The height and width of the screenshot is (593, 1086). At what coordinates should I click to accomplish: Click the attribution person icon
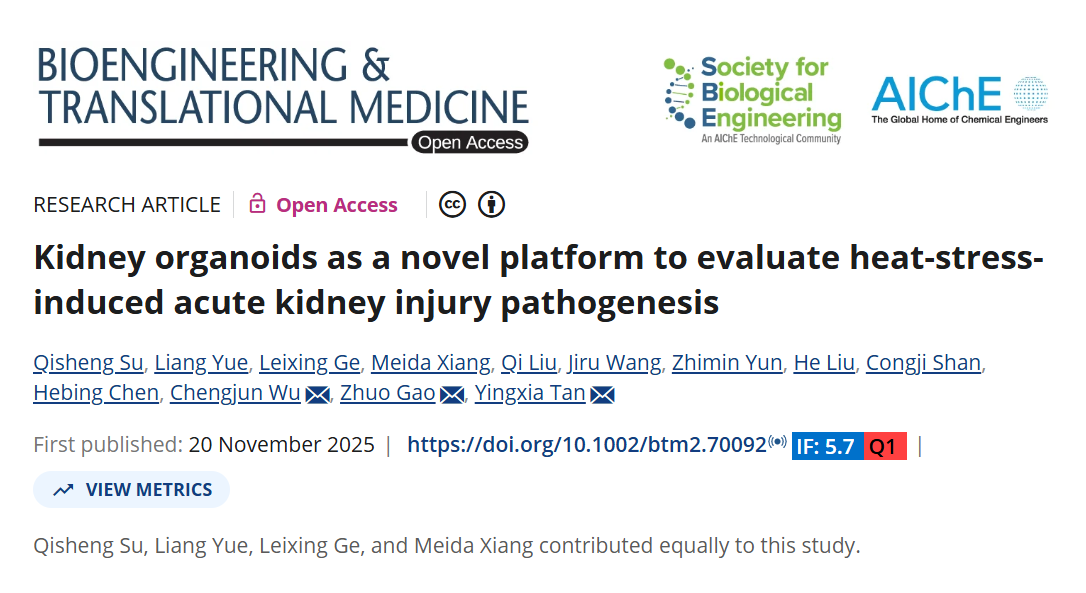pos(491,204)
